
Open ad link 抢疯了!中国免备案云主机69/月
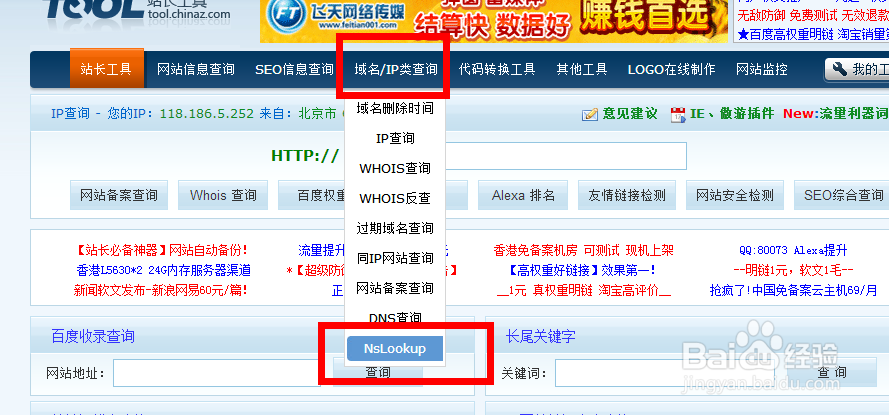click(x=793, y=291)
